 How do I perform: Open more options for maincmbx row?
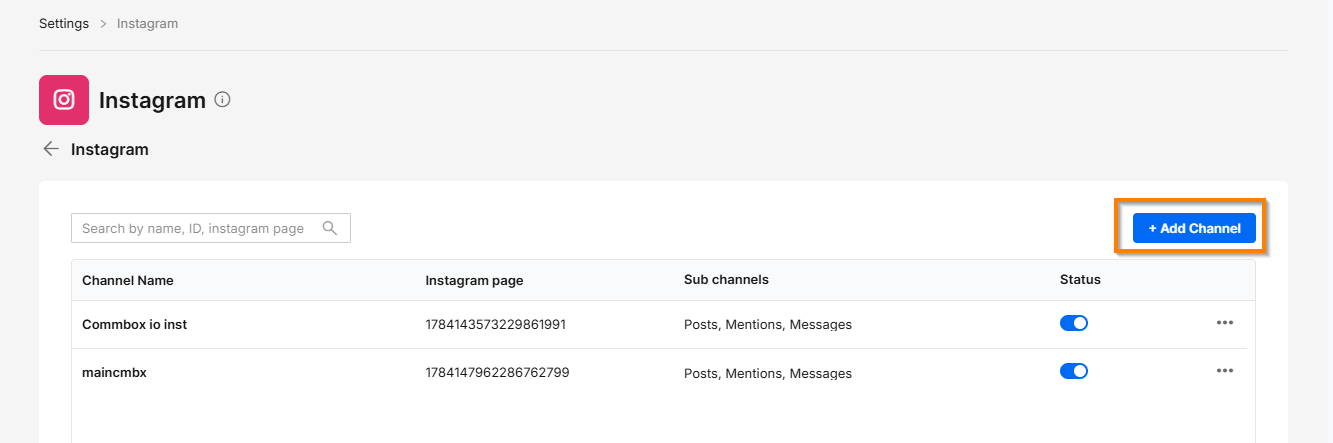1225,371
